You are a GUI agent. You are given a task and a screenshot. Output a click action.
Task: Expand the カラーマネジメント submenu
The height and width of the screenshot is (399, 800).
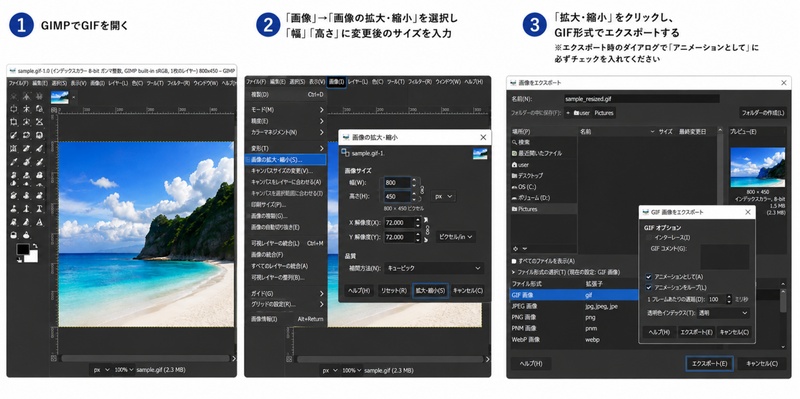coord(286,132)
